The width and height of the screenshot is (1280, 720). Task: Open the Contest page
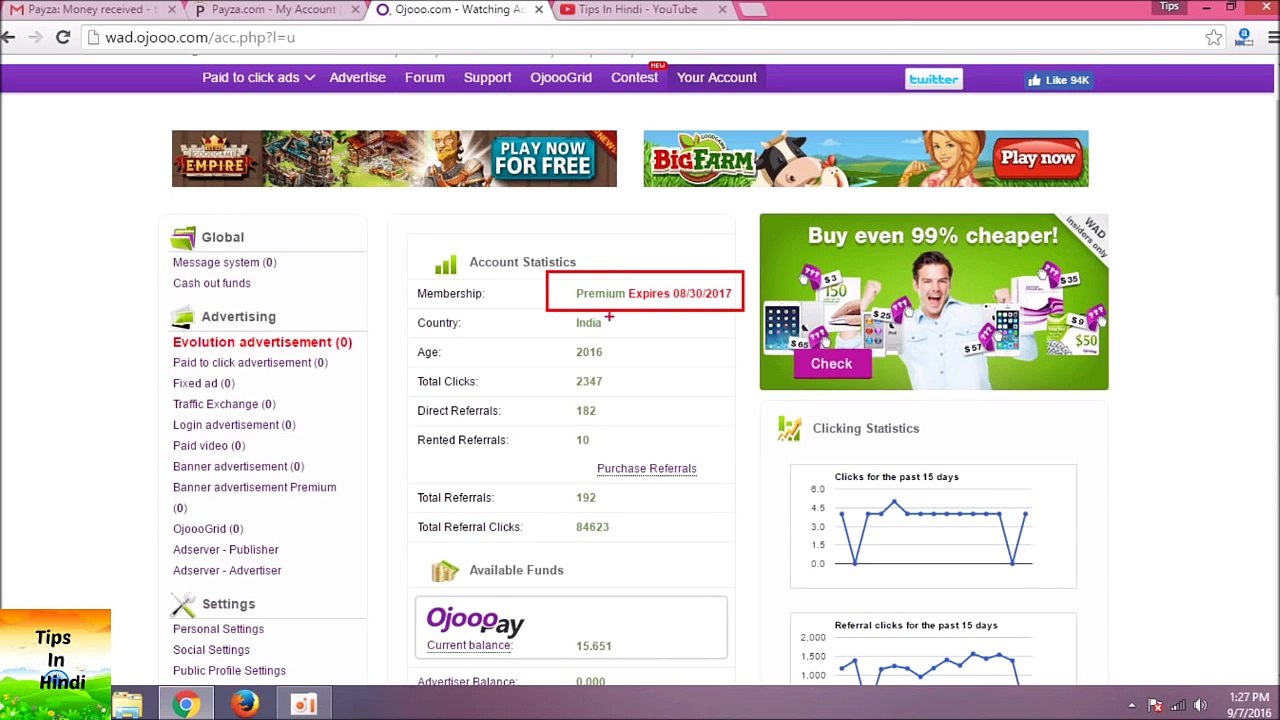(x=634, y=77)
